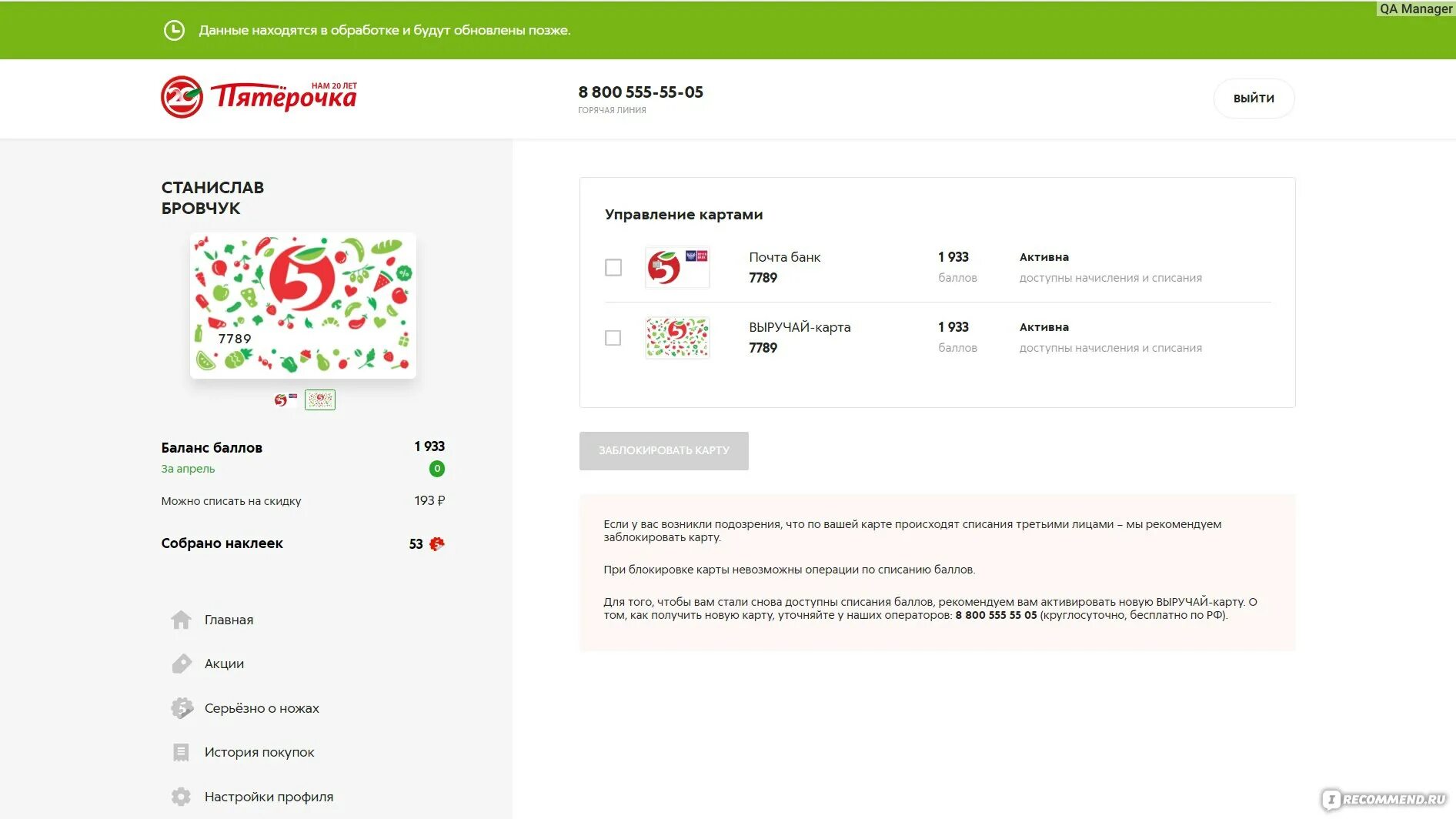Click the За апрель link
Image resolution: width=1456 pixels, height=819 pixels.
(188, 469)
